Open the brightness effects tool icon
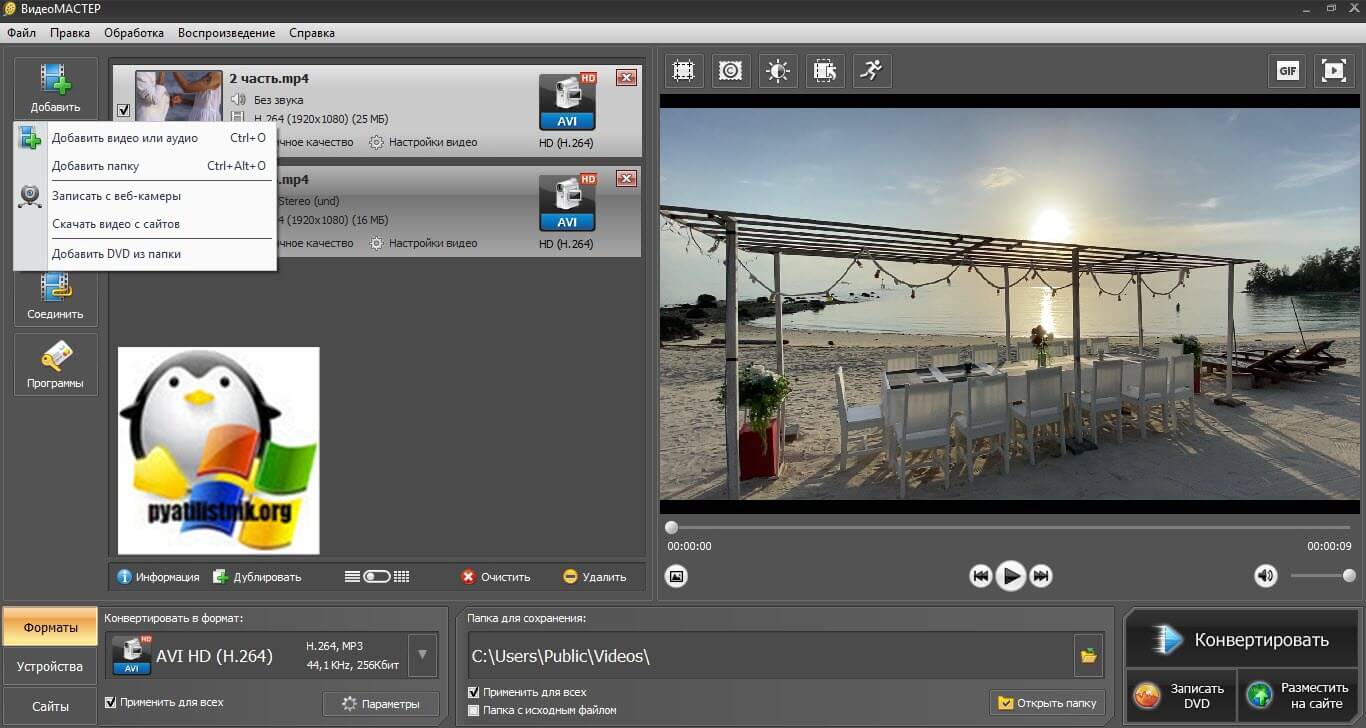Image resolution: width=1366 pixels, height=728 pixels. pos(778,71)
